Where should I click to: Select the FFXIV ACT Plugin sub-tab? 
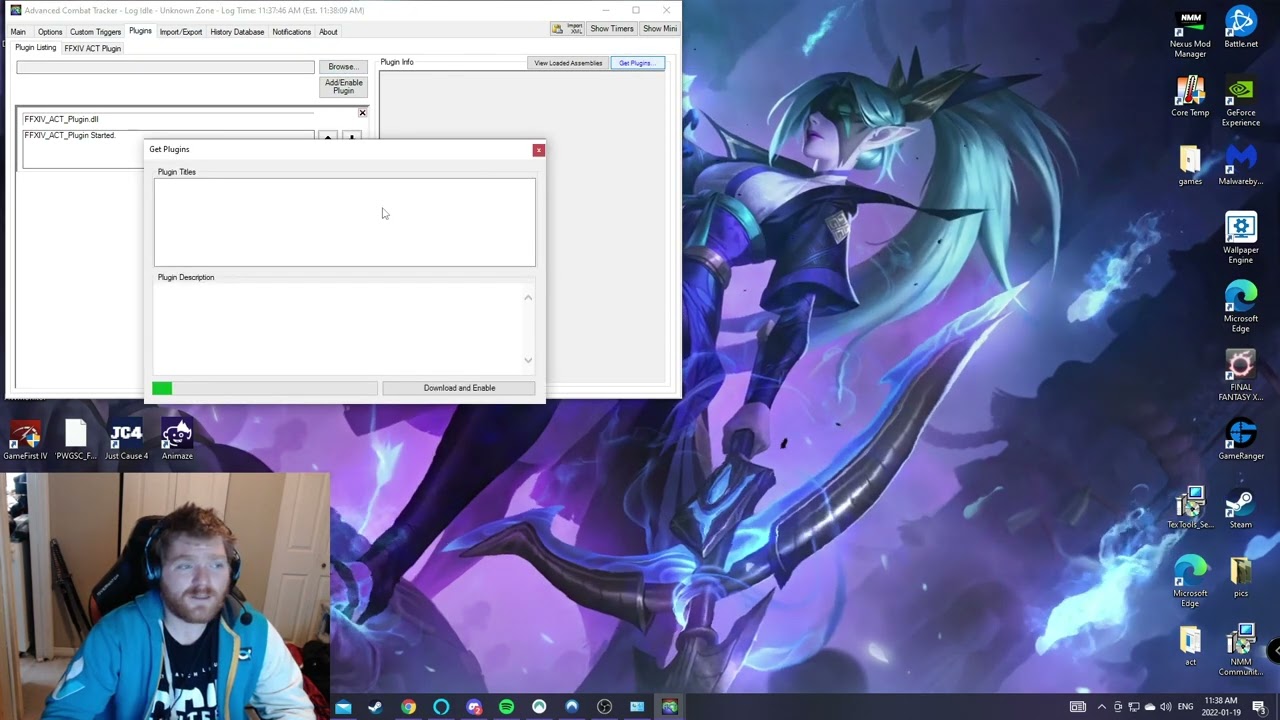coord(93,48)
